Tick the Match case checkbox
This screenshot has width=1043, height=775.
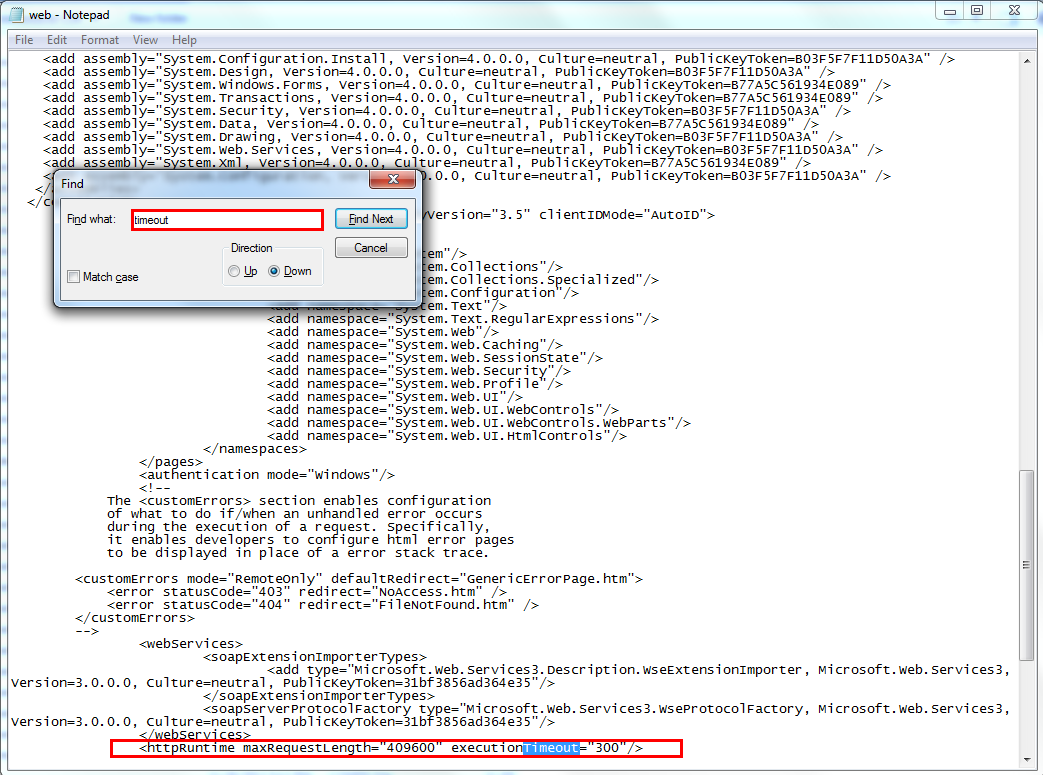(x=74, y=277)
